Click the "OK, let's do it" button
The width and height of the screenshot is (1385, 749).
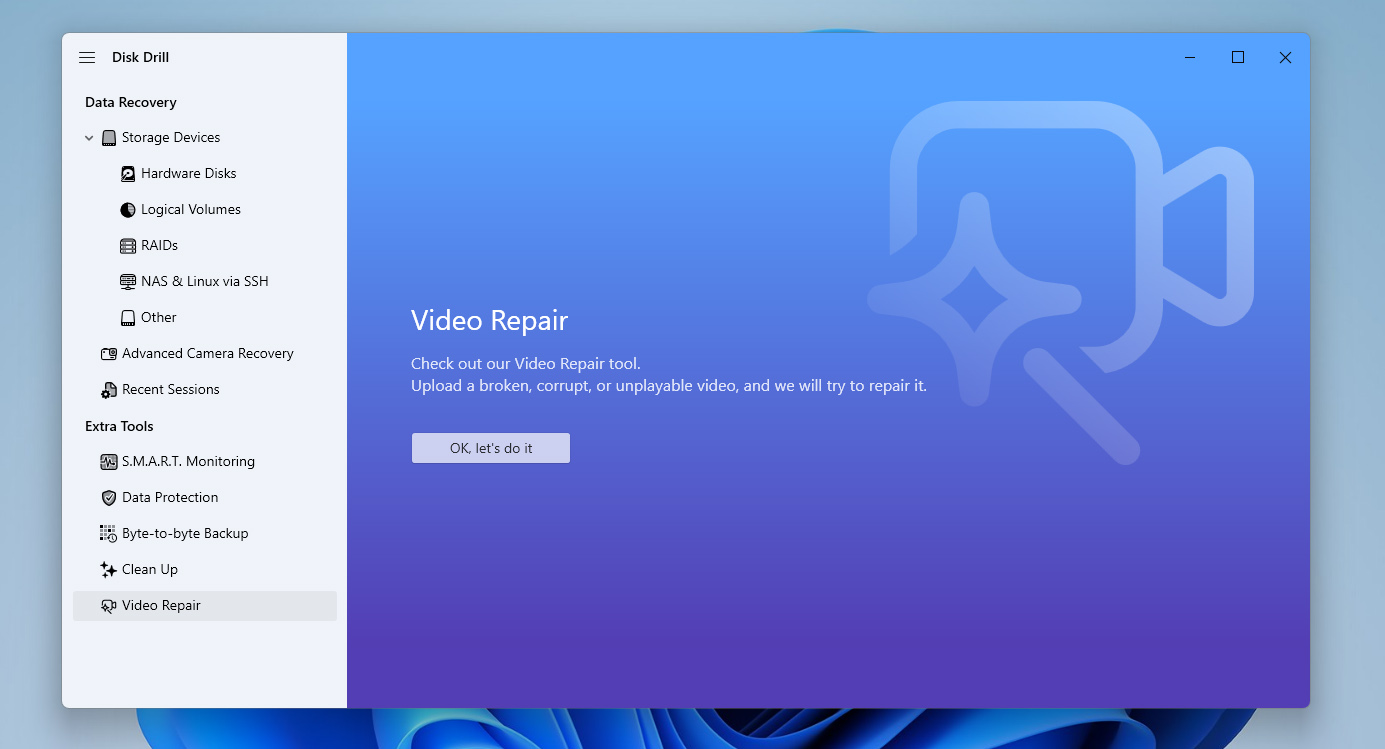coord(490,448)
